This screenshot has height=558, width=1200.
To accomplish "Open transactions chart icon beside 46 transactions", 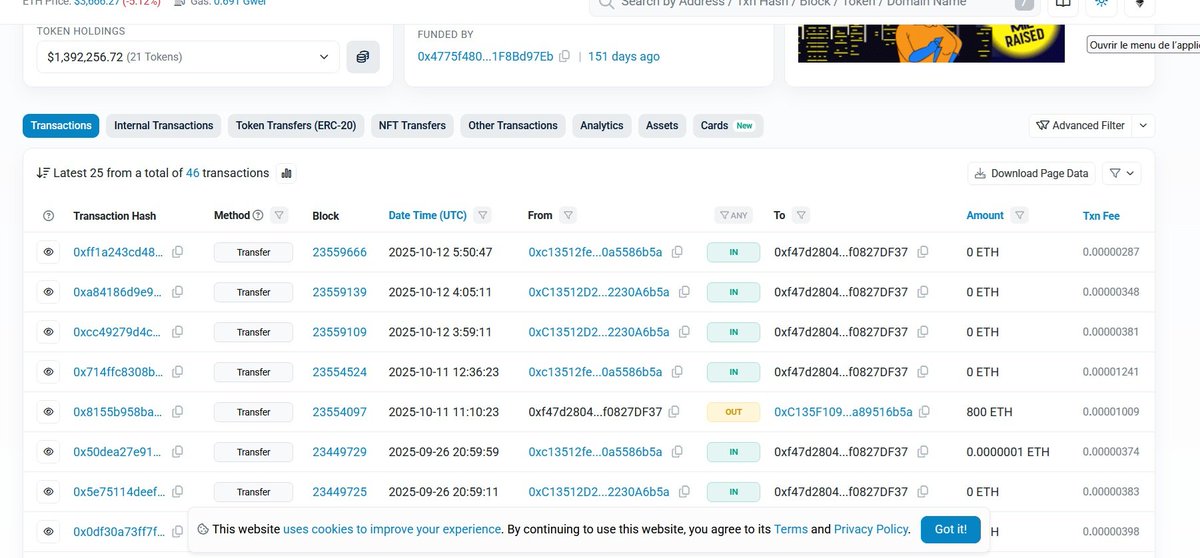I will 287,173.
